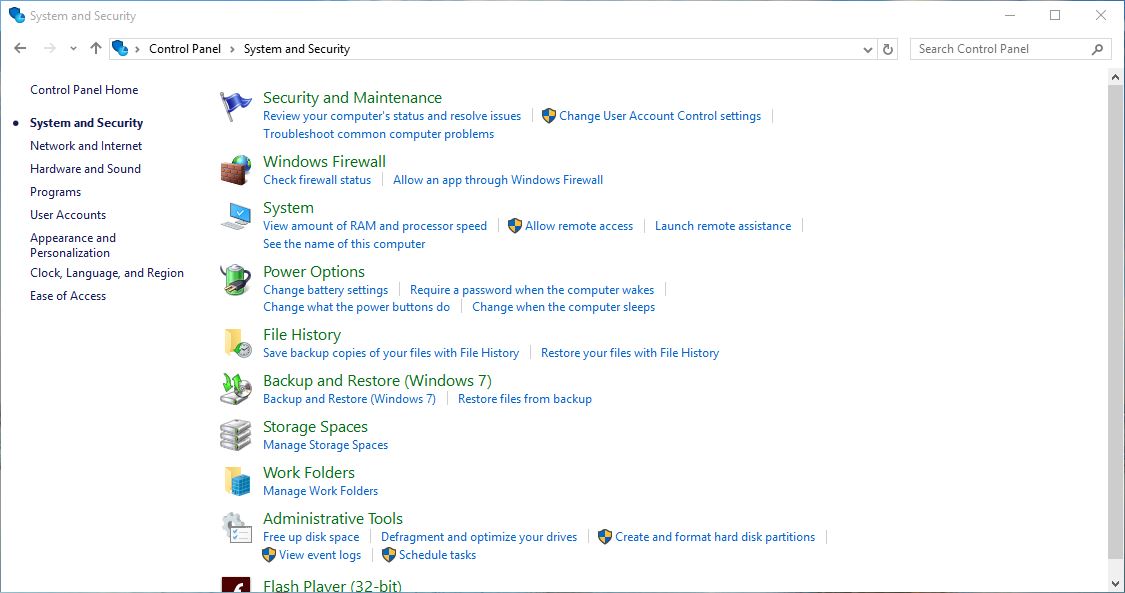Open the Work Folders icon
The height and width of the screenshot is (593, 1125).
click(236, 481)
